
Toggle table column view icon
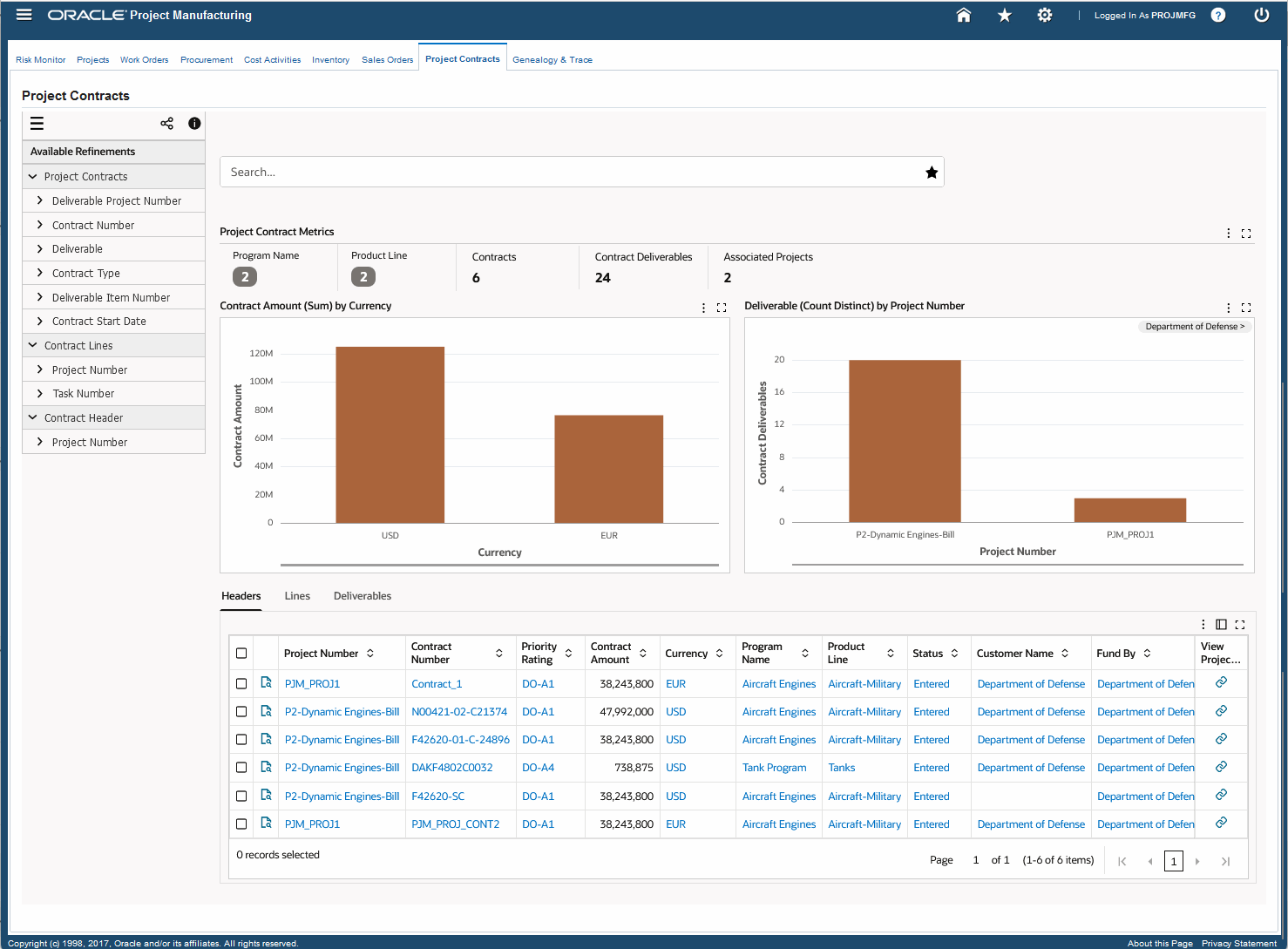click(1221, 624)
